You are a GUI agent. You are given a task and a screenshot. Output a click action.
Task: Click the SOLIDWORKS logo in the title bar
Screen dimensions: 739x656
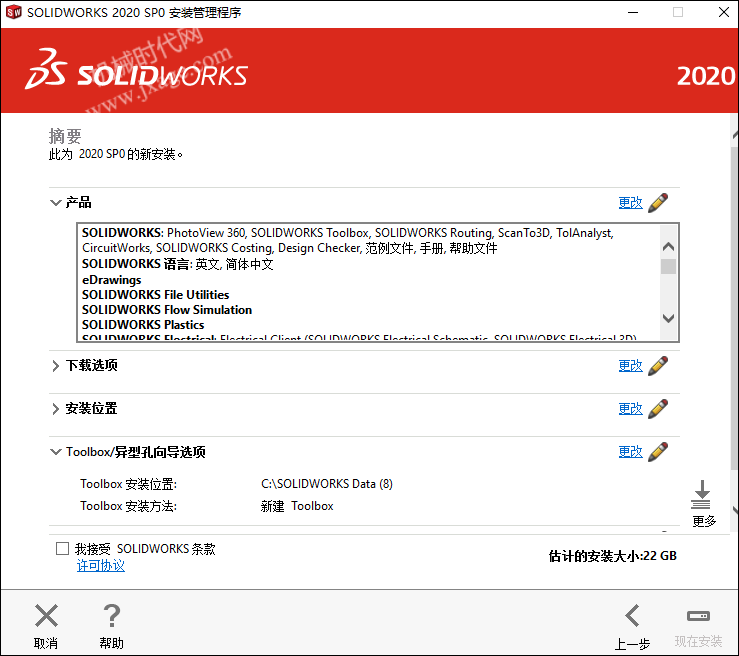(x=14, y=12)
